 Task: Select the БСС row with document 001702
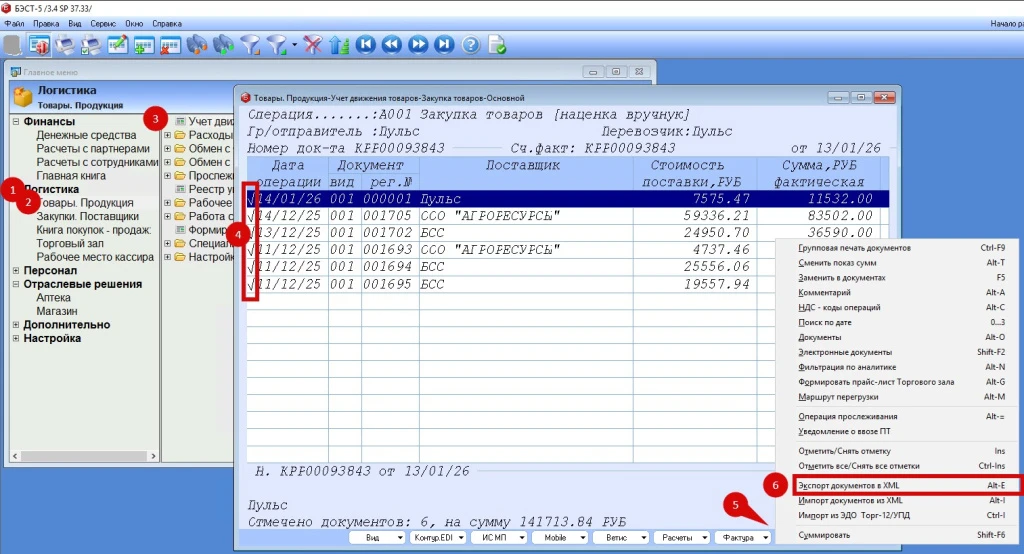click(x=500, y=233)
